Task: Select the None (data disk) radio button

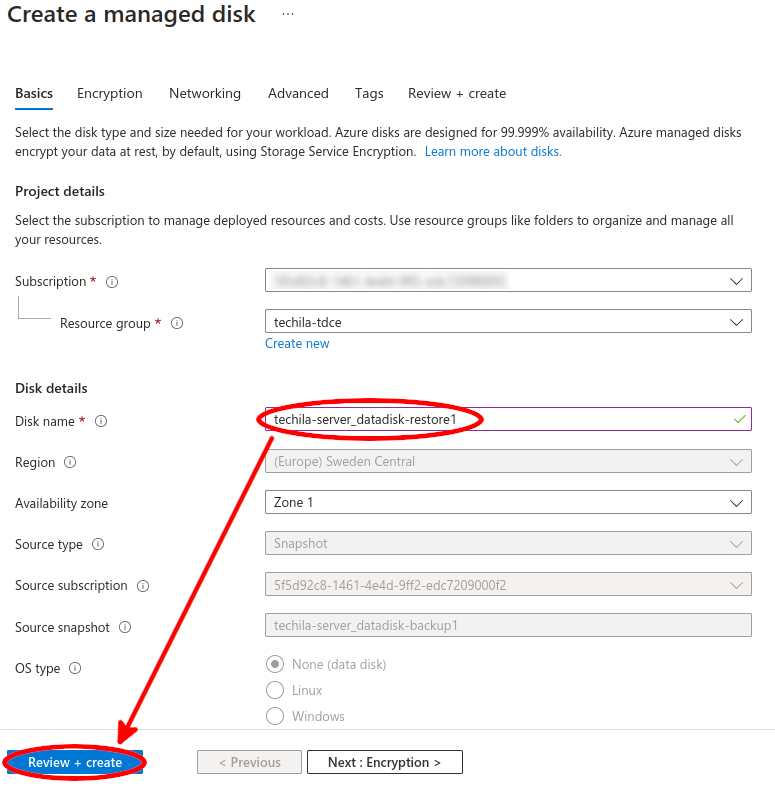Action: tap(275, 665)
